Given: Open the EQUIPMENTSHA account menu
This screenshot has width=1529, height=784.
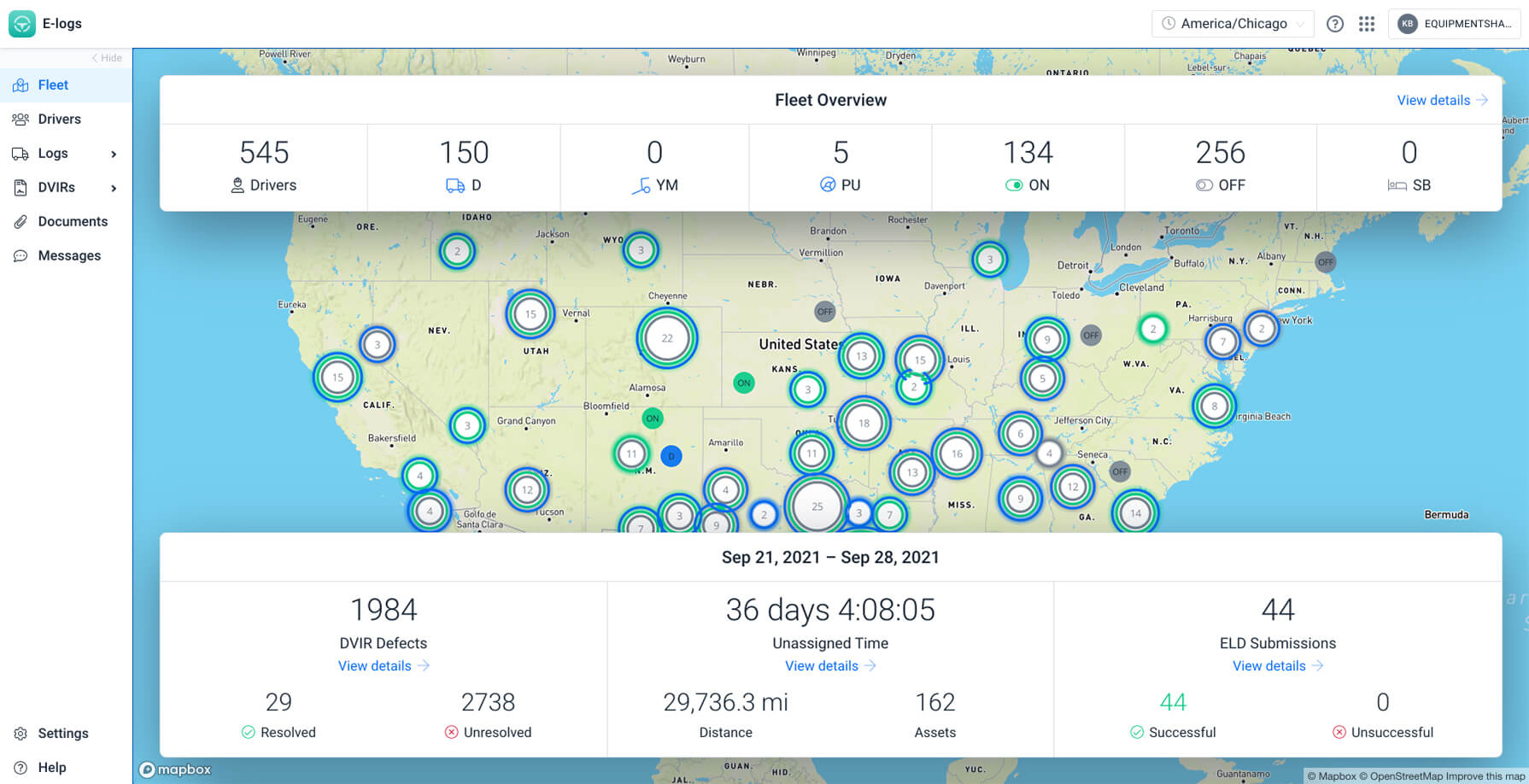Looking at the screenshot, I should click(1455, 23).
